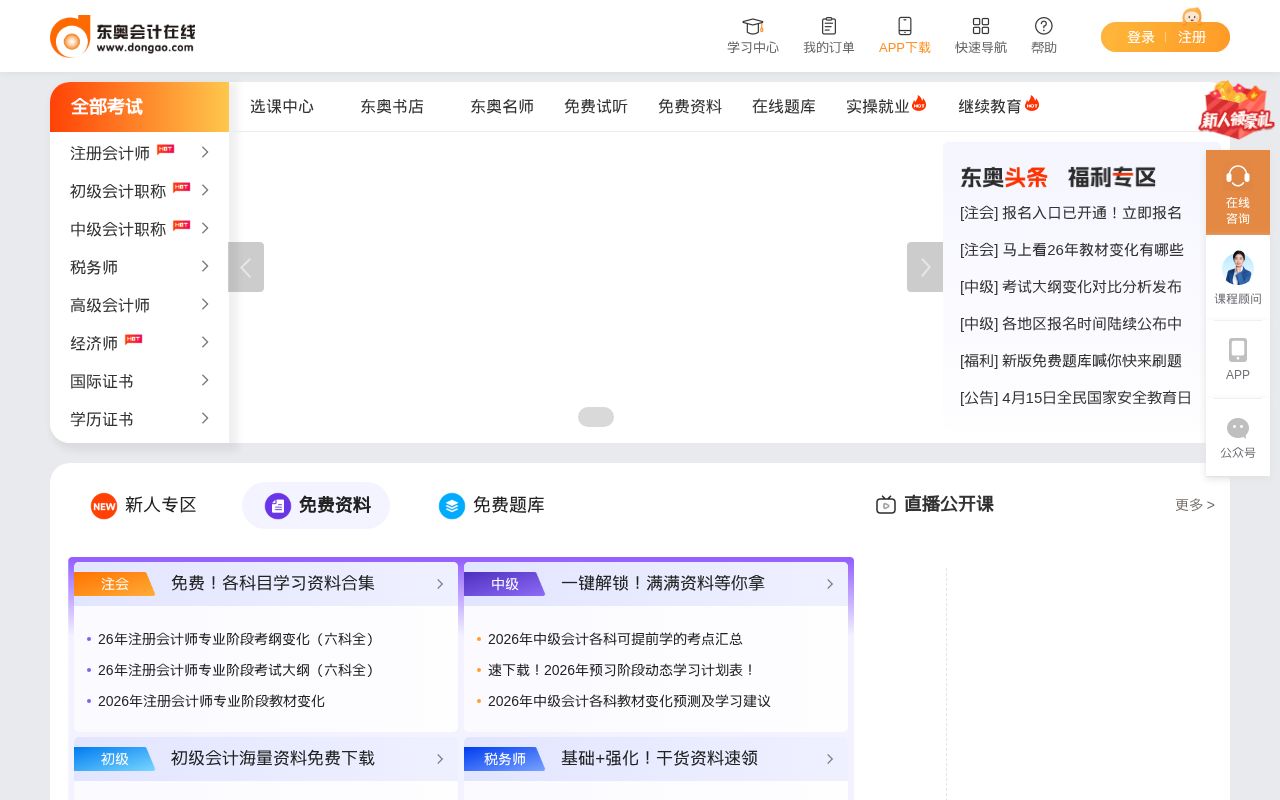1280x800 pixels.
Task: Click the carousel right arrow
Action: pos(925,267)
